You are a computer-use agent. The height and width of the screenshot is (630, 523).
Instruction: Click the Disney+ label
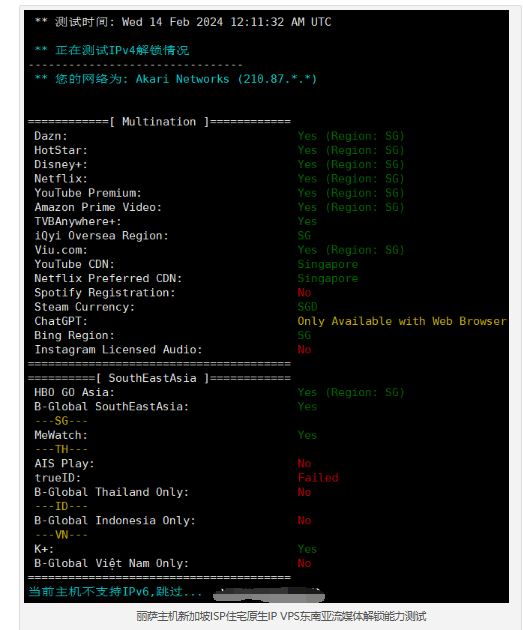[61, 165]
